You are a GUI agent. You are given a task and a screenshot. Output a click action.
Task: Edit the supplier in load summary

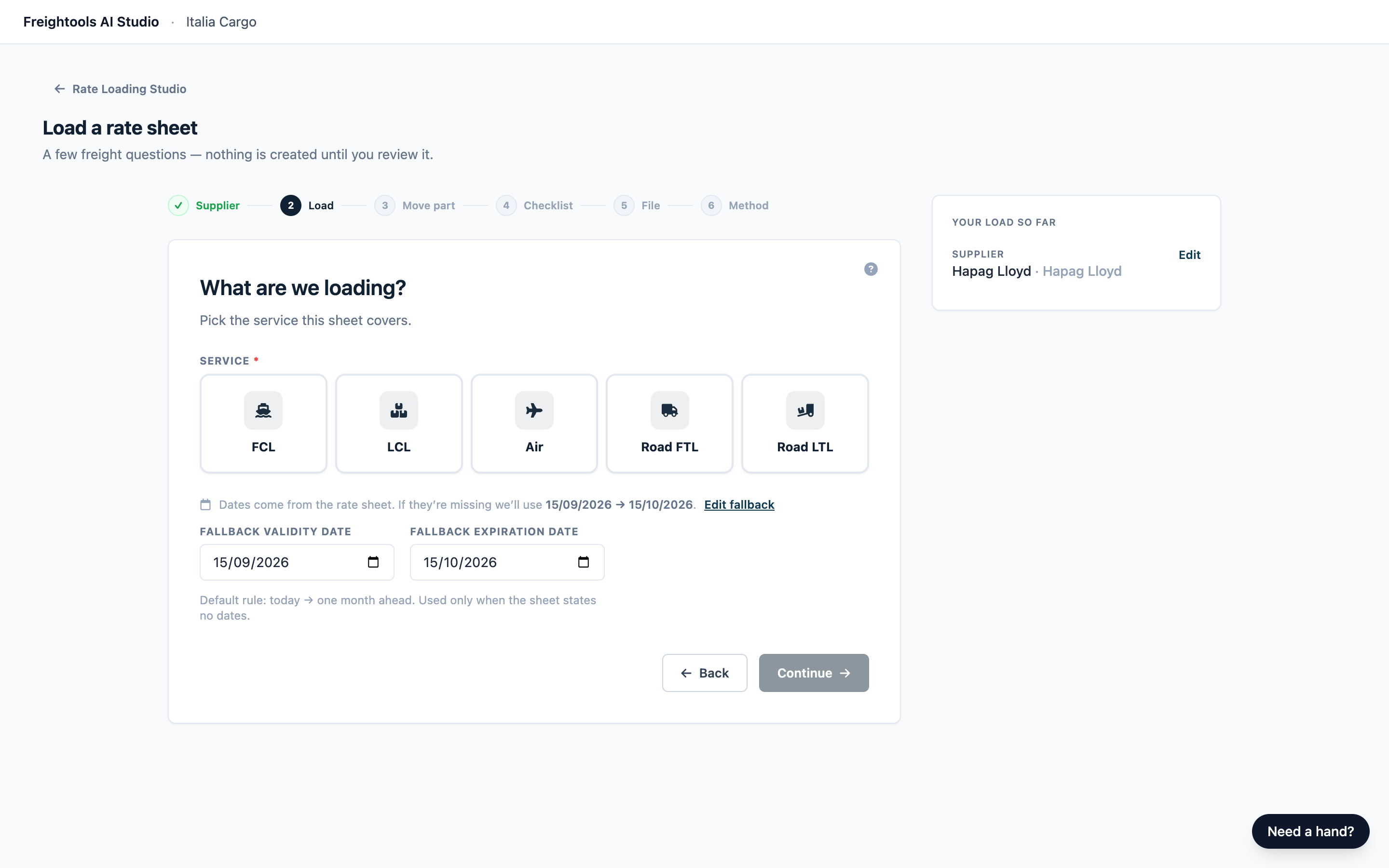[1189, 255]
